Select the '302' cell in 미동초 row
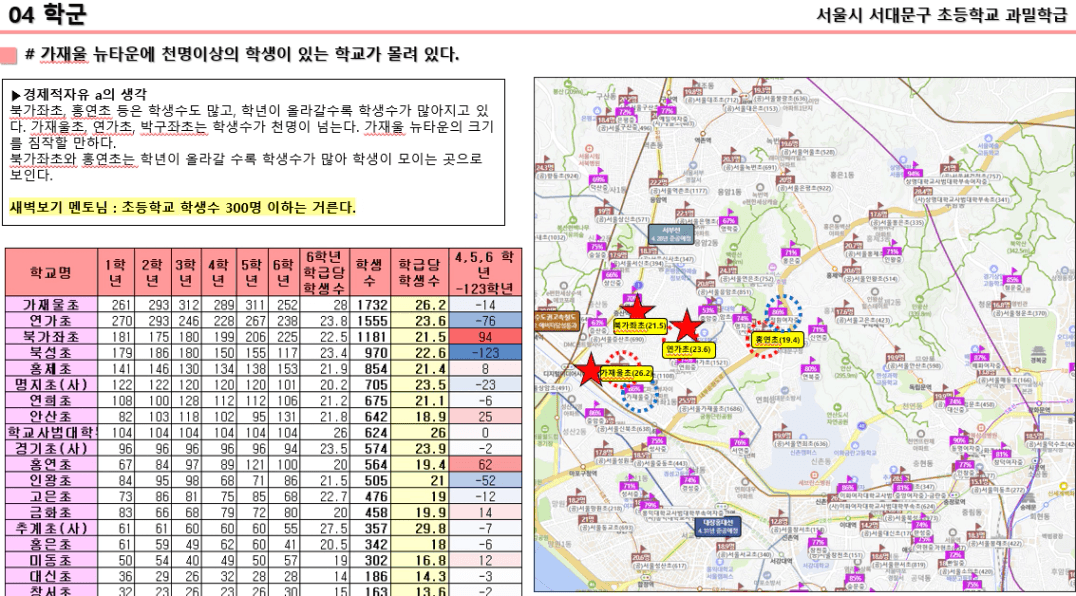The image size is (1076, 596). coord(371,560)
